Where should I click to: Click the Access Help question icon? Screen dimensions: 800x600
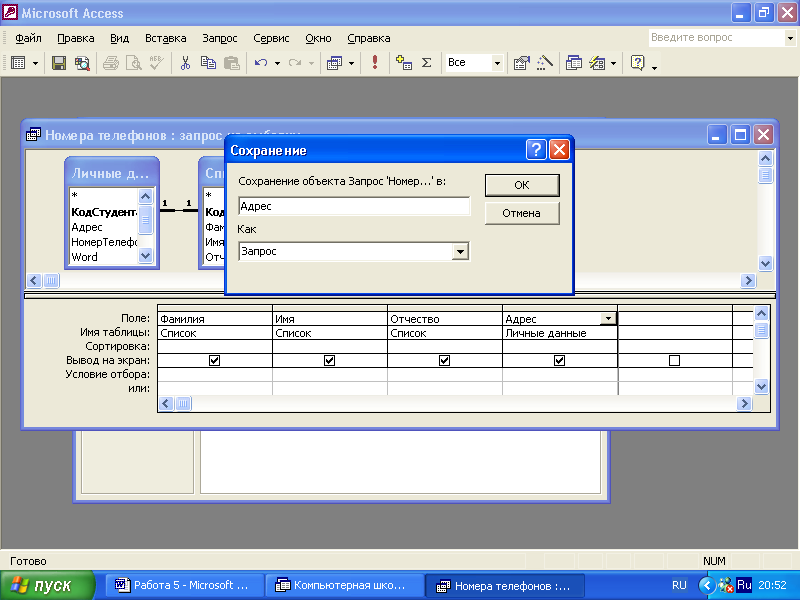click(637, 63)
